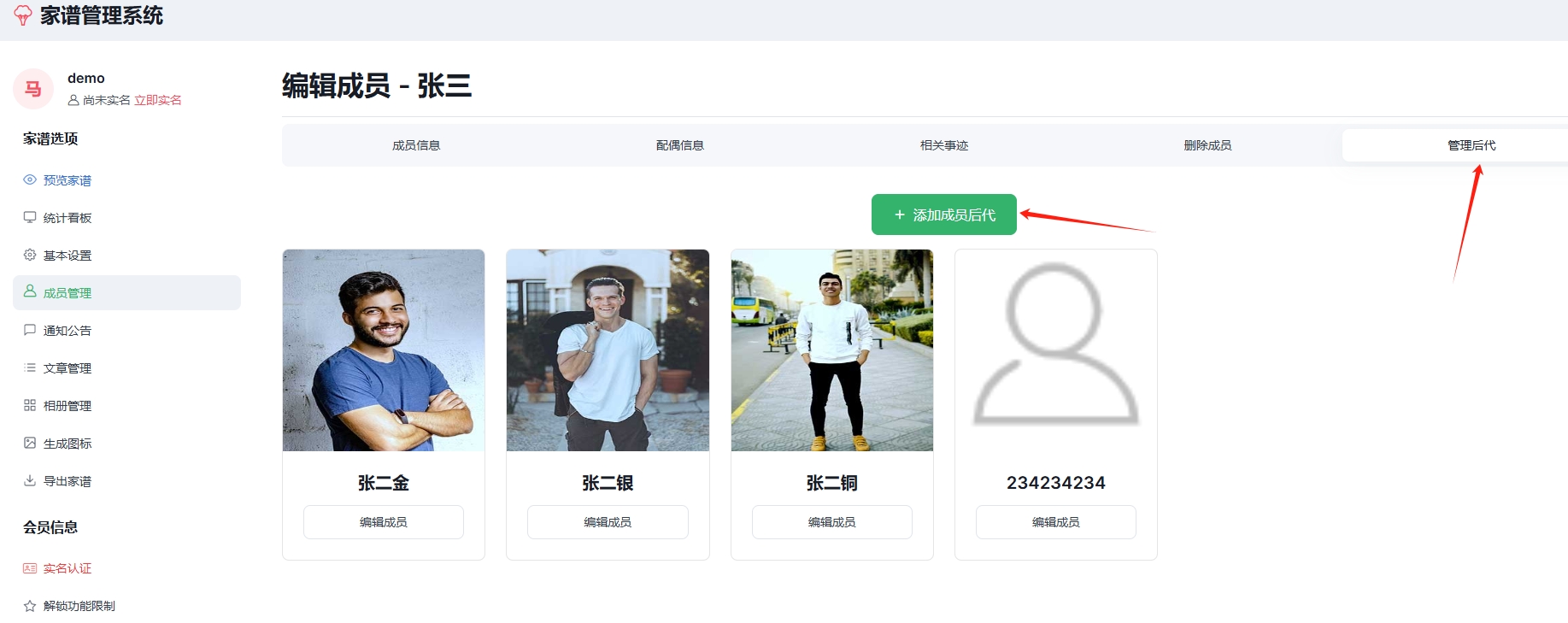
Task: Click the person icon beside 成员管理
Action: pos(30,291)
